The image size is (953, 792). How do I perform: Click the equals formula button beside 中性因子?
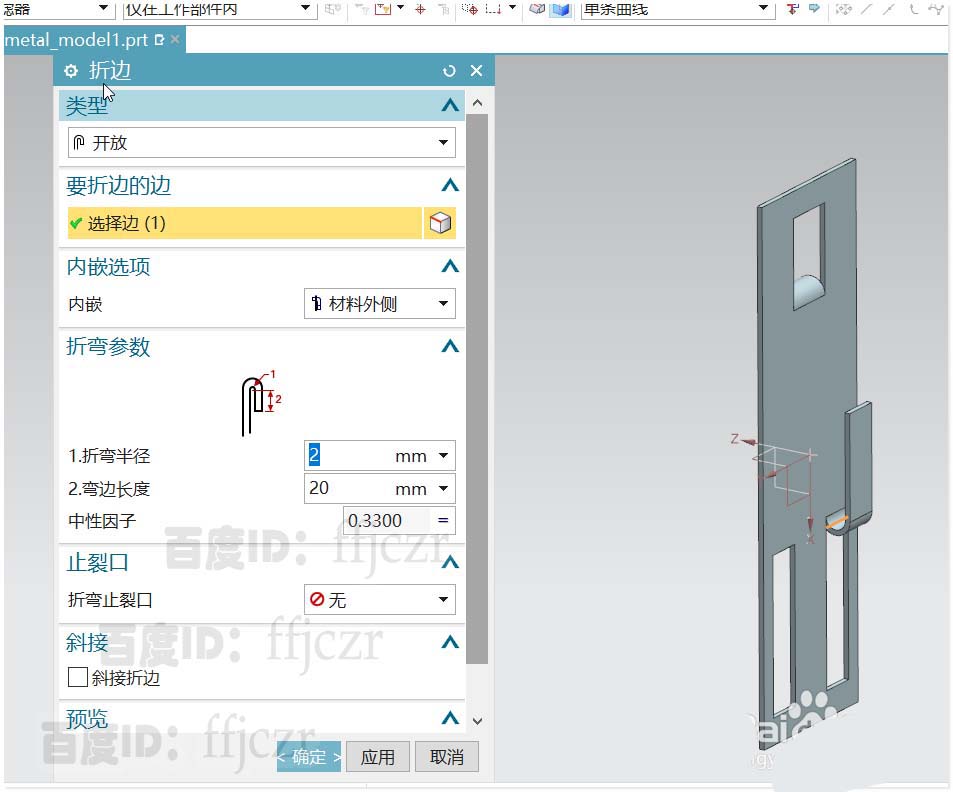click(443, 521)
